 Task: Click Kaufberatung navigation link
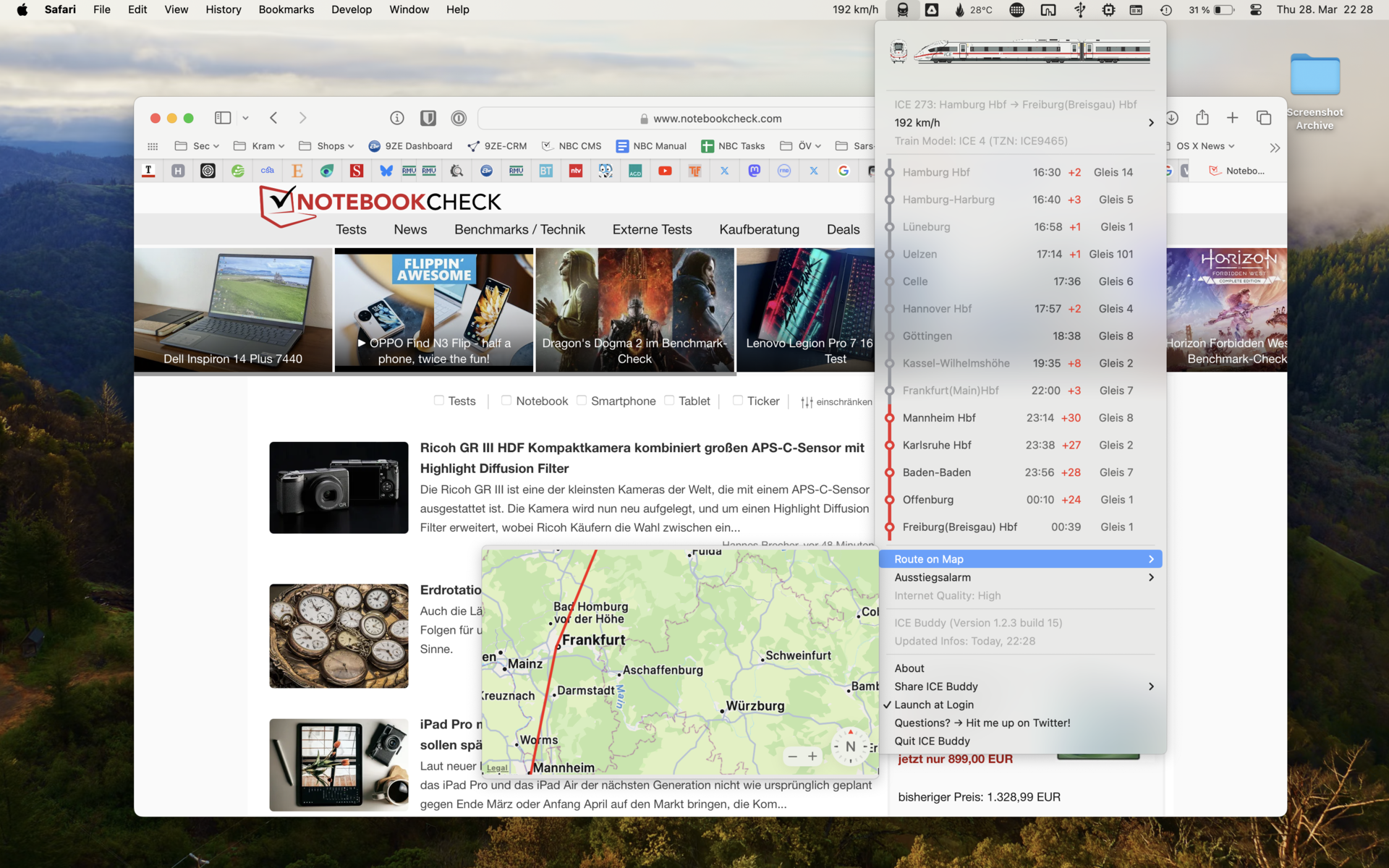(x=759, y=229)
